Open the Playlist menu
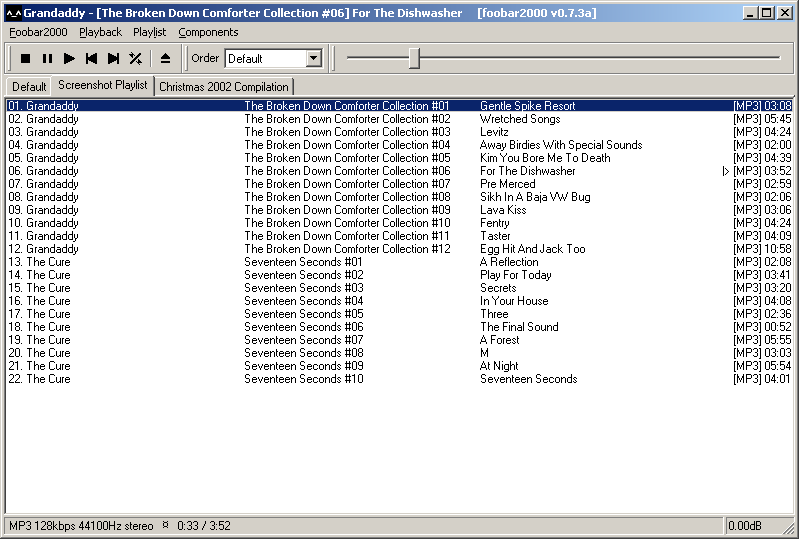Image resolution: width=799 pixels, height=539 pixels. (149, 32)
